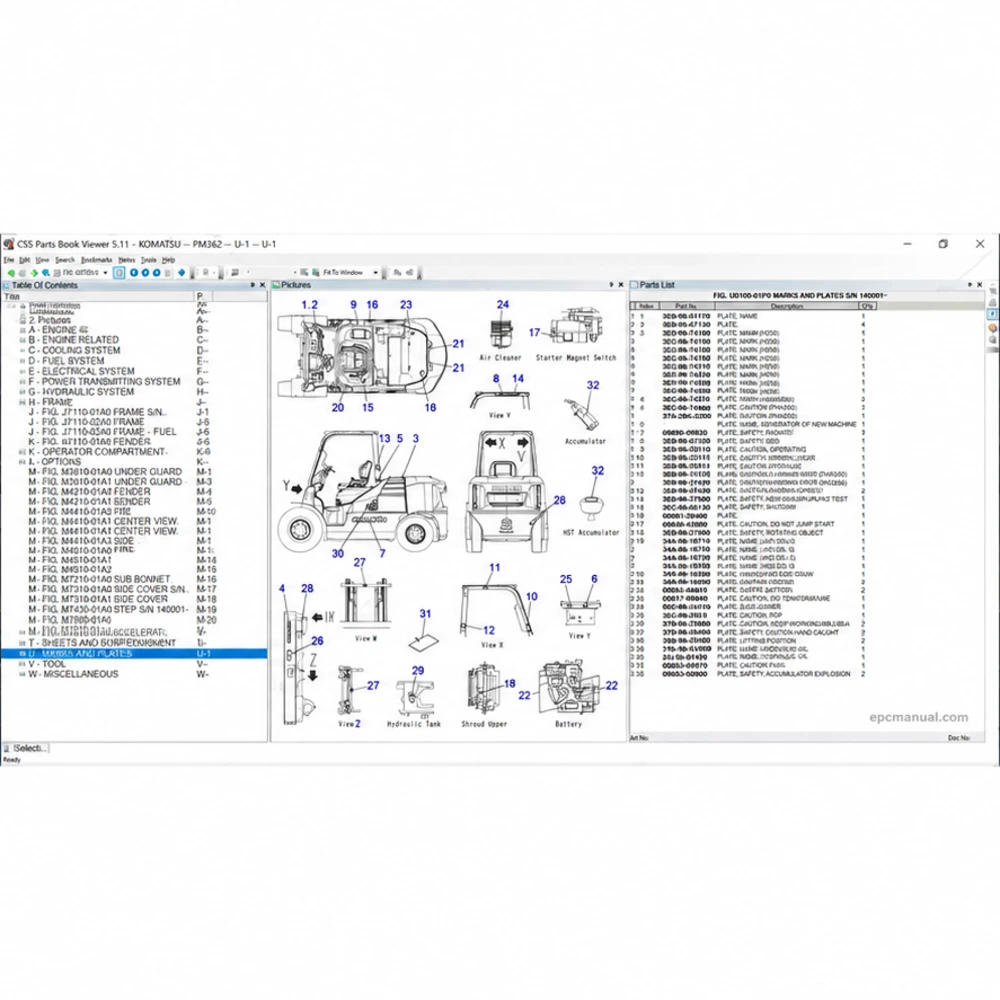Click the green forward navigation arrow
The image size is (1000, 1000).
coord(34,273)
